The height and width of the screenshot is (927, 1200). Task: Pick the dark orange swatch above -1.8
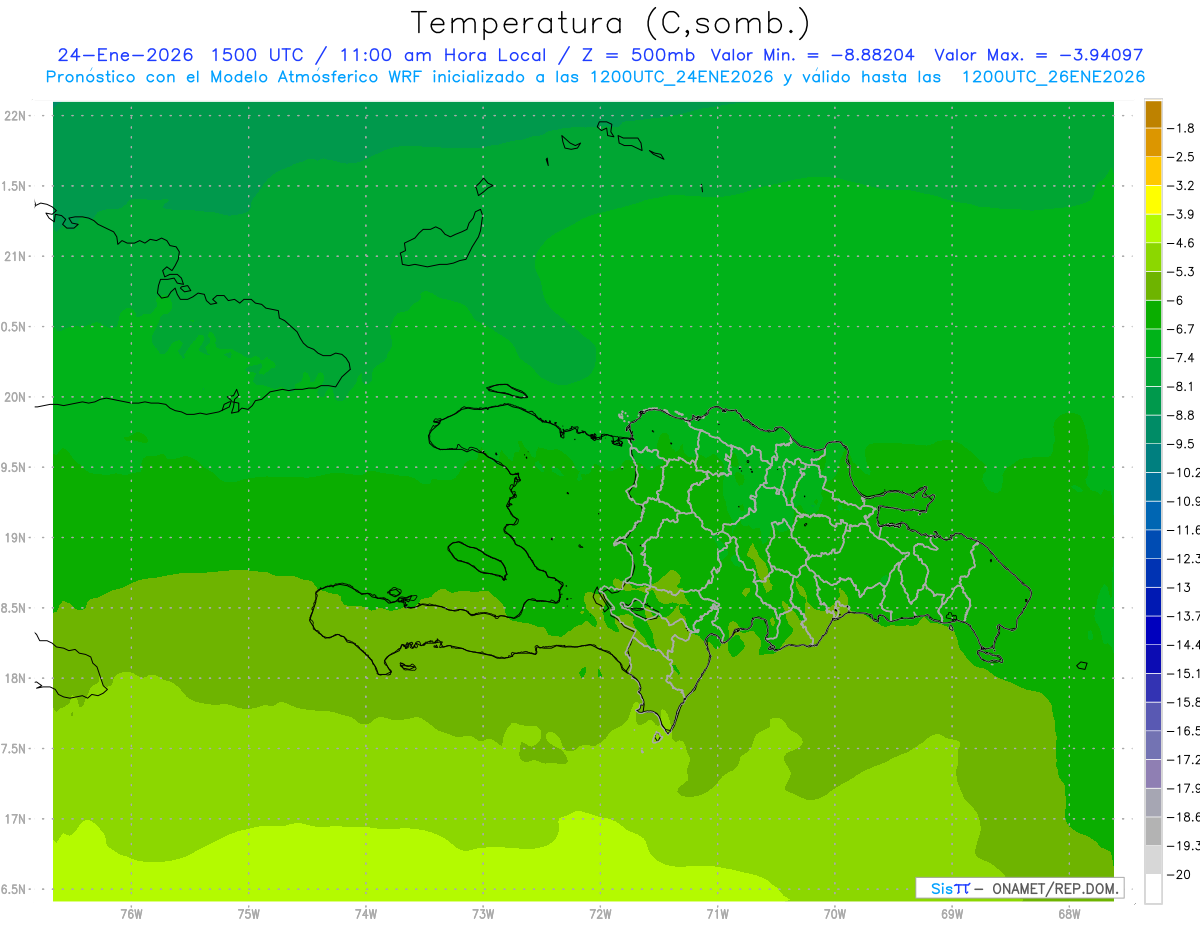click(1153, 114)
